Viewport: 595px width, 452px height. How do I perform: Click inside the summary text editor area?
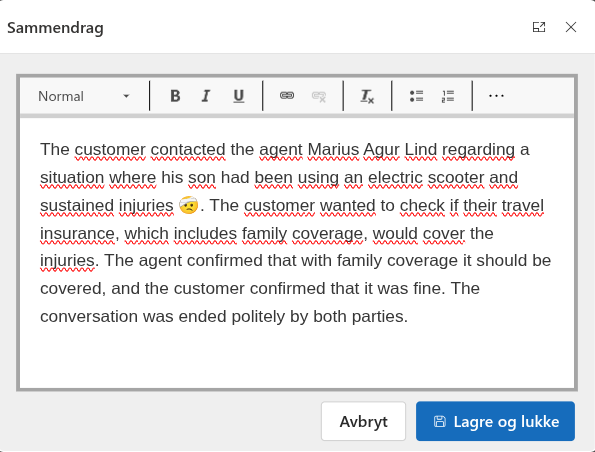point(297,253)
